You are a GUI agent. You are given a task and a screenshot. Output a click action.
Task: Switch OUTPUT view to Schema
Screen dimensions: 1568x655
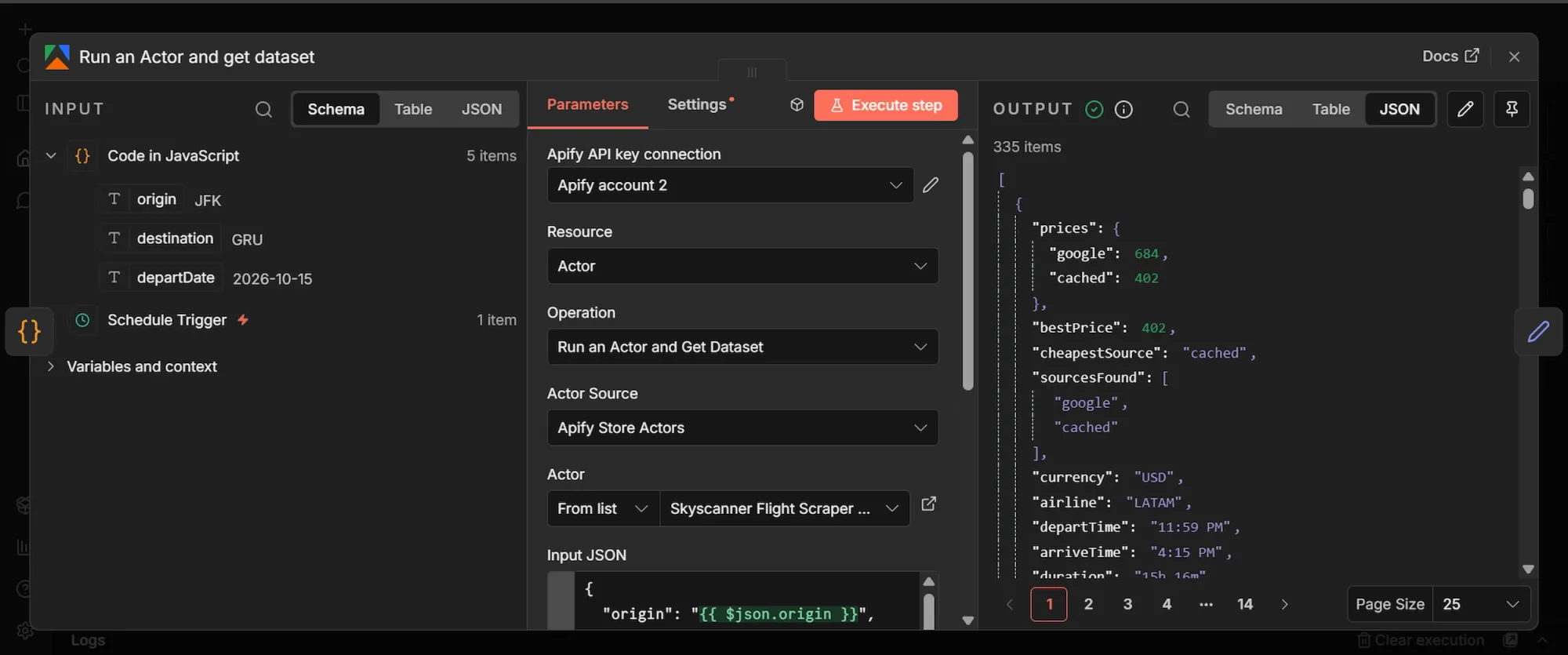[1254, 109]
